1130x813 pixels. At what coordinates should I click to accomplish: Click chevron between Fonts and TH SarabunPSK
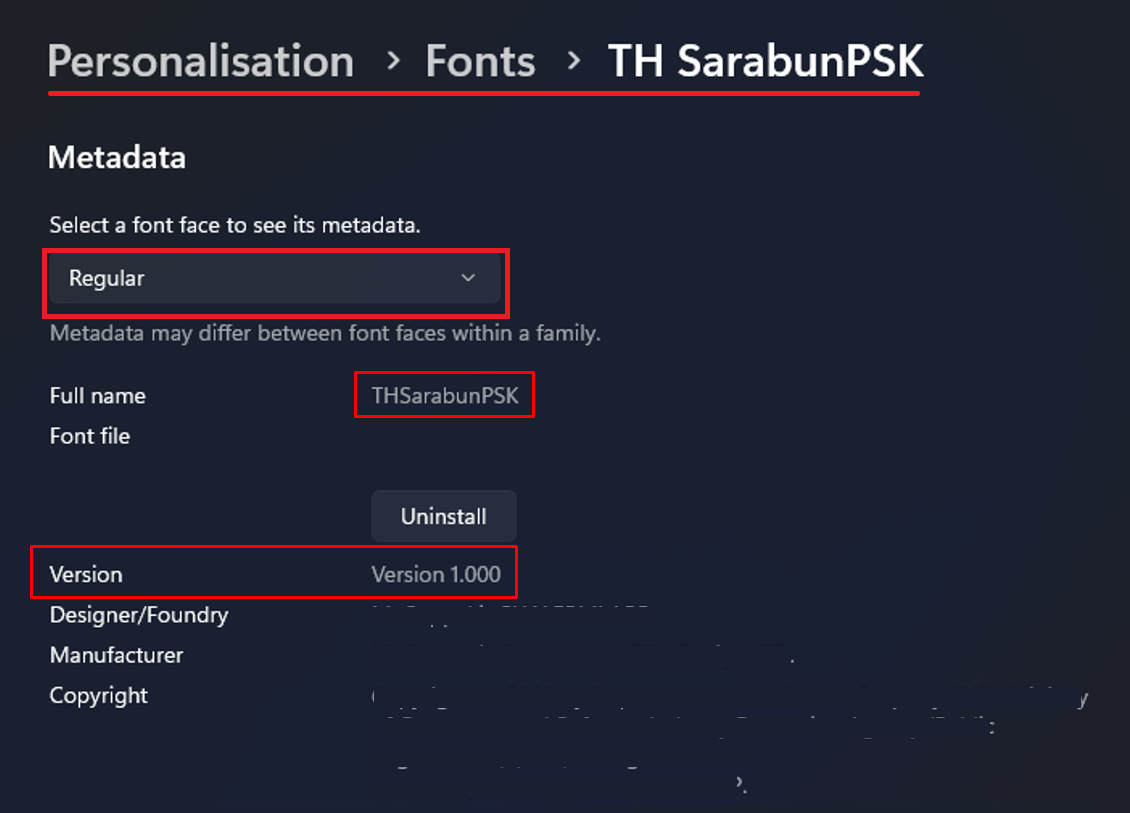point(574,61)
